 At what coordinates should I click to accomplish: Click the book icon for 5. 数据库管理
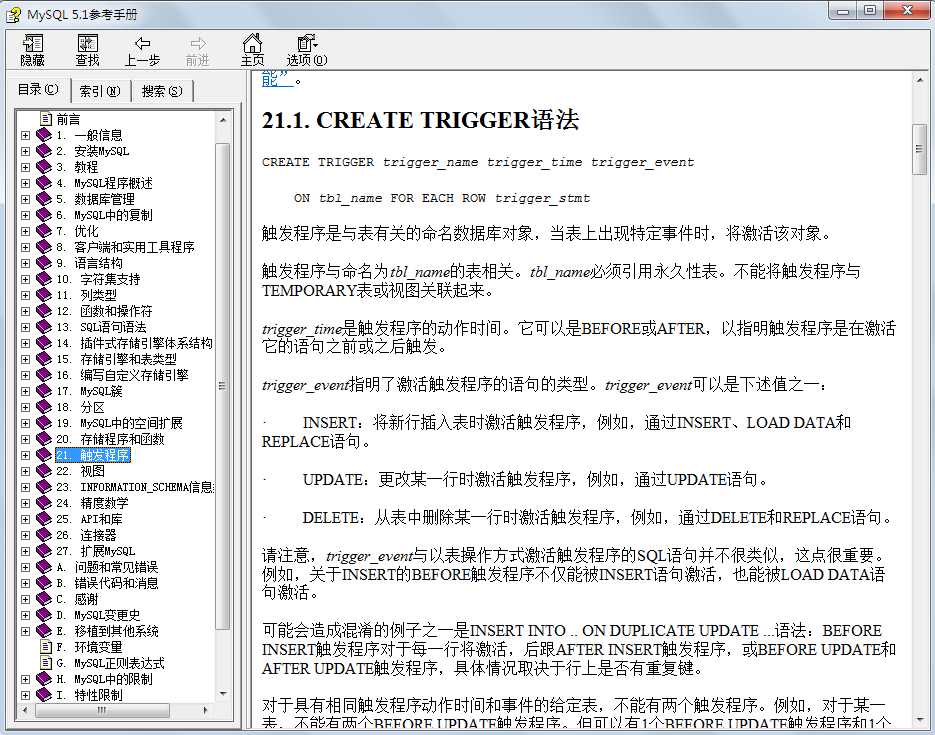point(44,199)
